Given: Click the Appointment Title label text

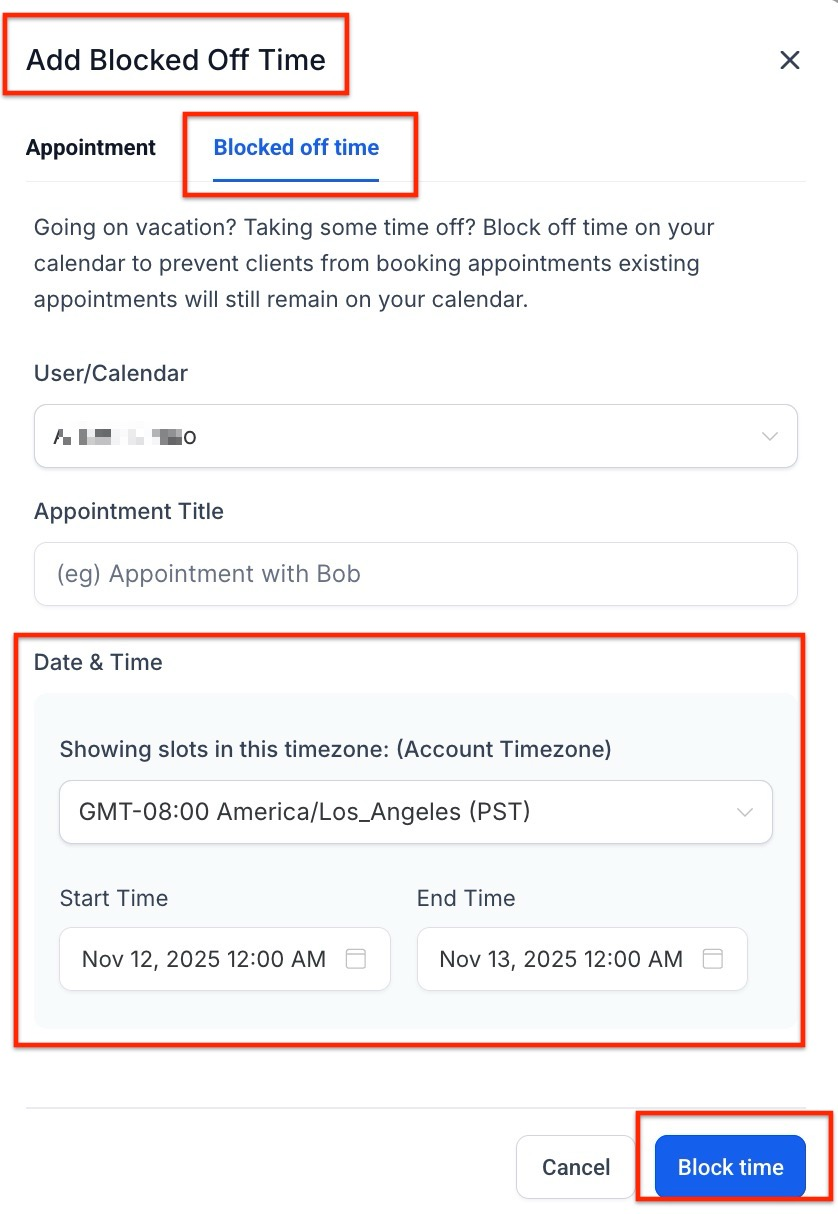Looking at the screenshot, I should 129,511.
